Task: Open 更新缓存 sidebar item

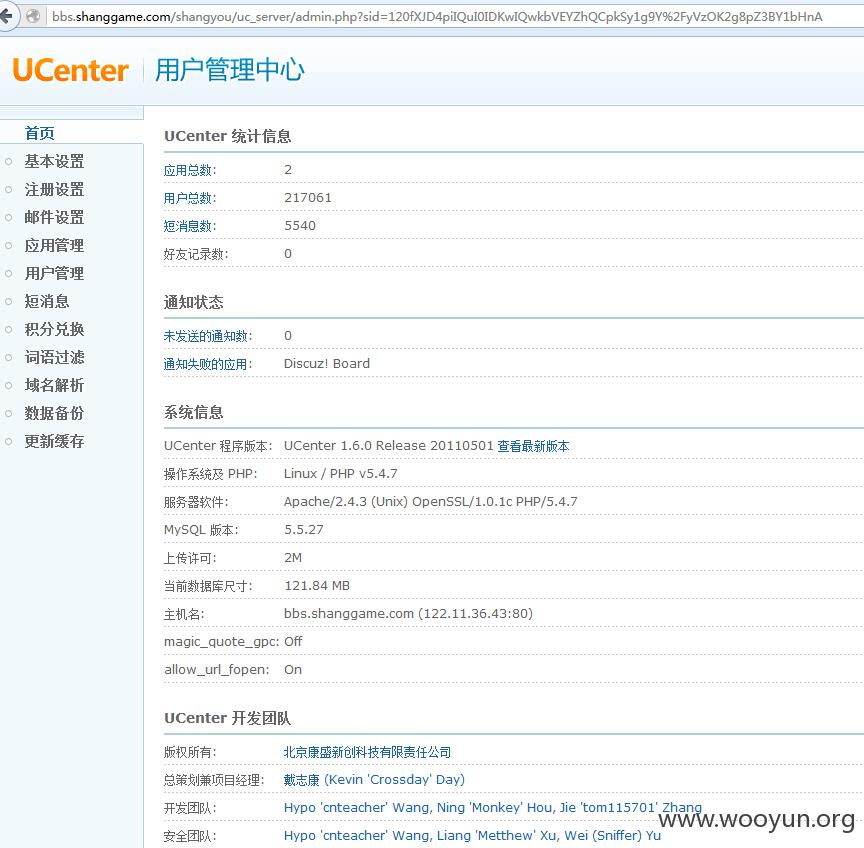Action: [x=54, y=441]
